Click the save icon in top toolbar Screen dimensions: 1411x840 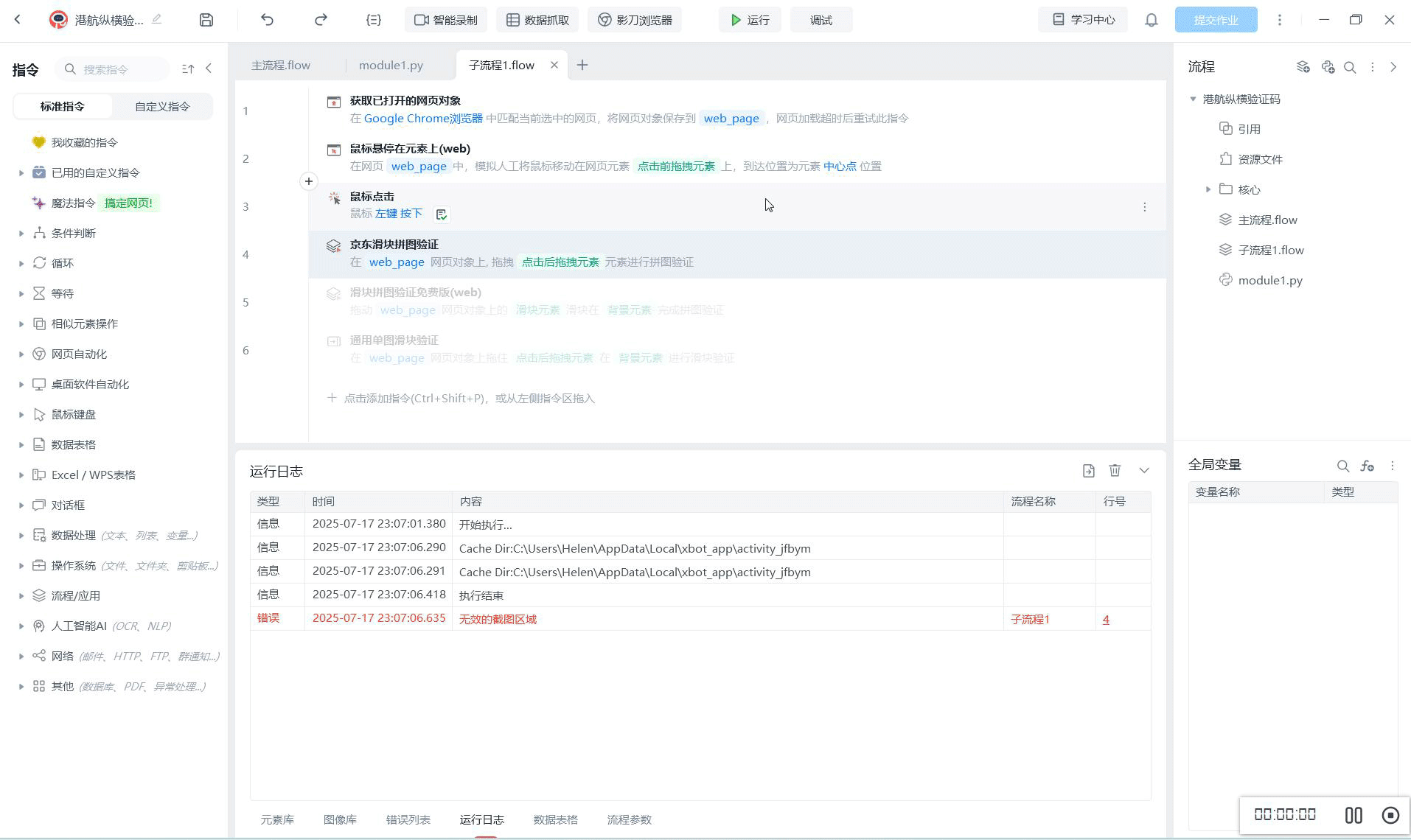(206, 20)
